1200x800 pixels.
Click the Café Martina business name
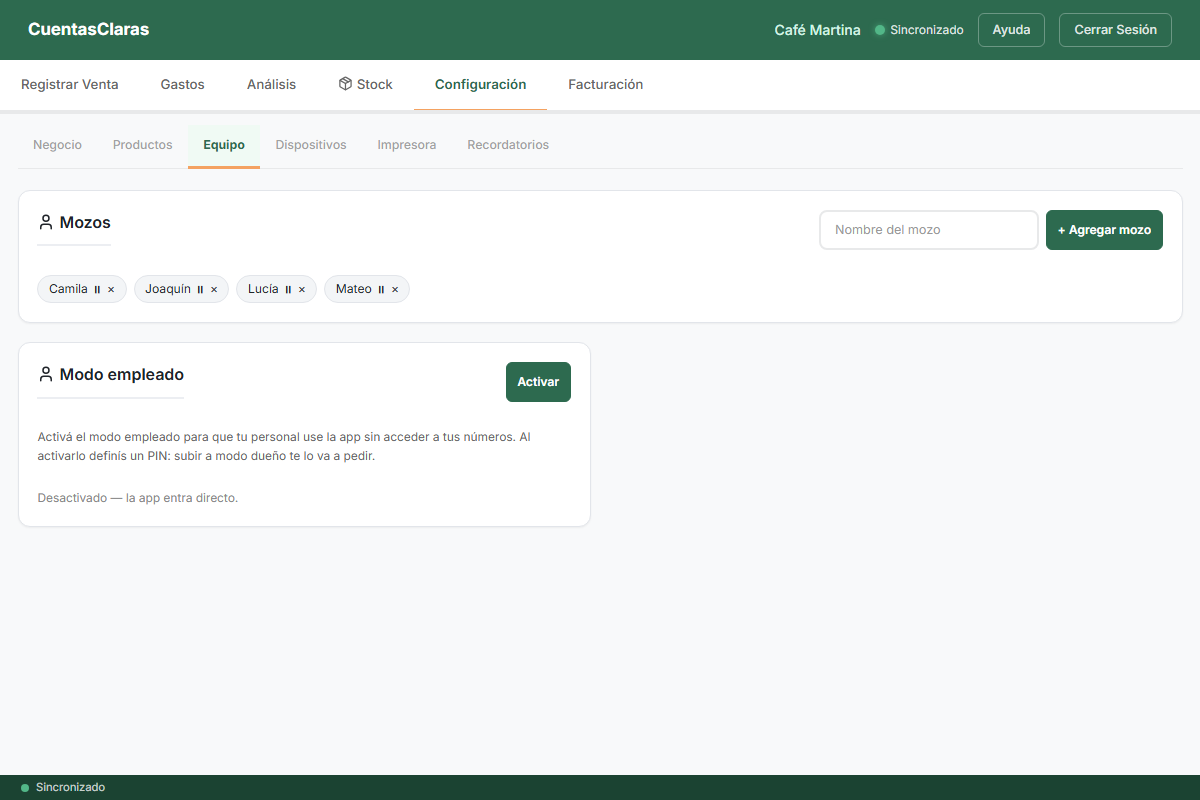[x=817, y=30]
